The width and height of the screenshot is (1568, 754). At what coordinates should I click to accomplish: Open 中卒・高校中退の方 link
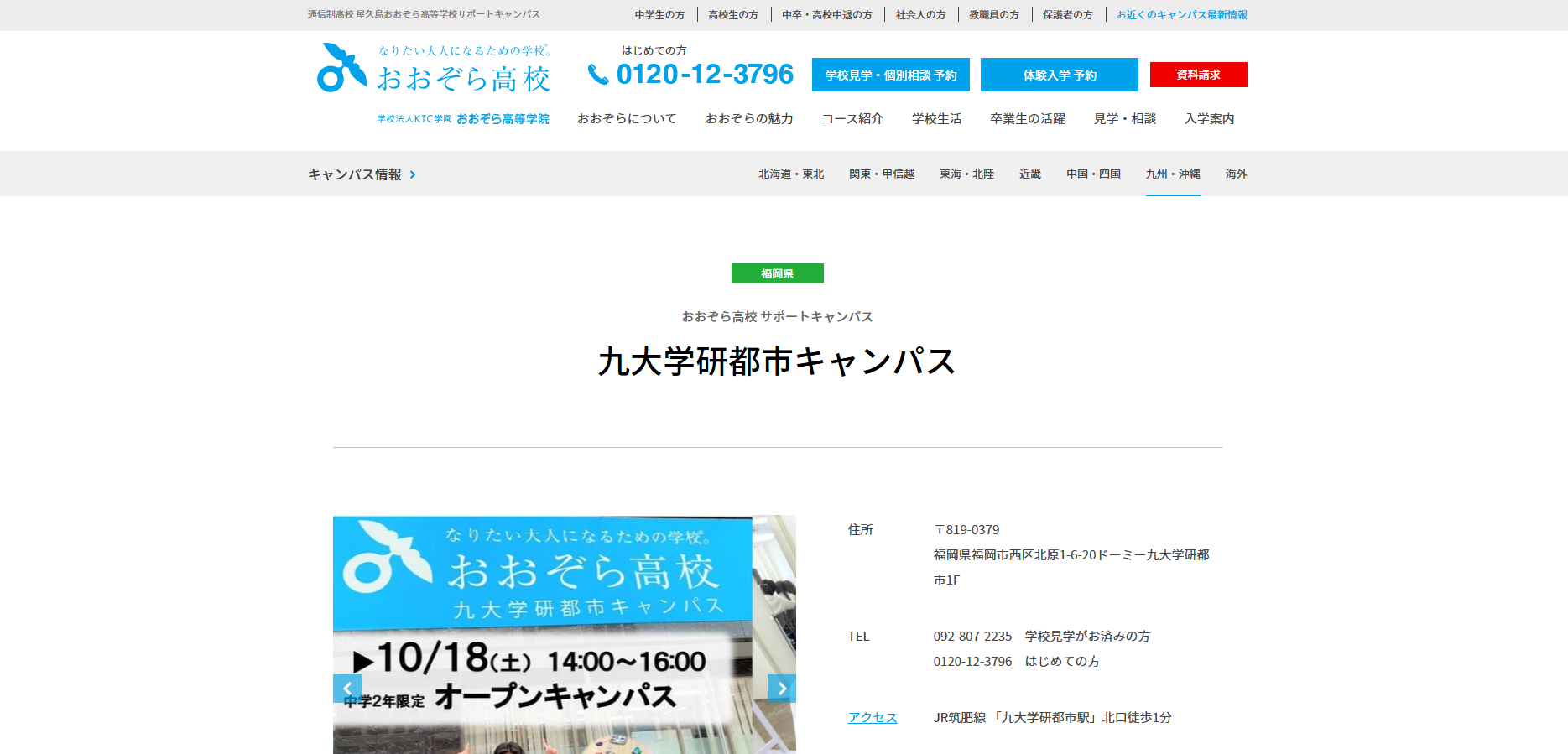827,14
